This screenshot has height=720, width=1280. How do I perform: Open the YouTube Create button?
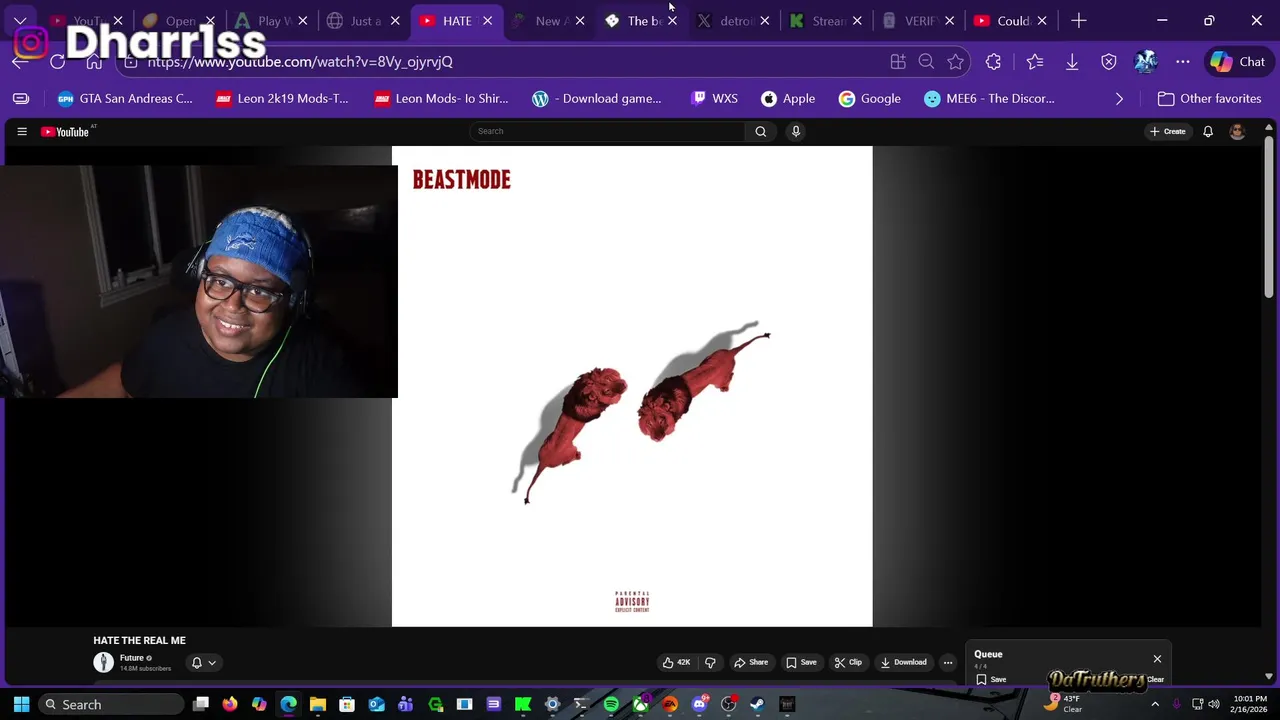[x=1168, y=131]
